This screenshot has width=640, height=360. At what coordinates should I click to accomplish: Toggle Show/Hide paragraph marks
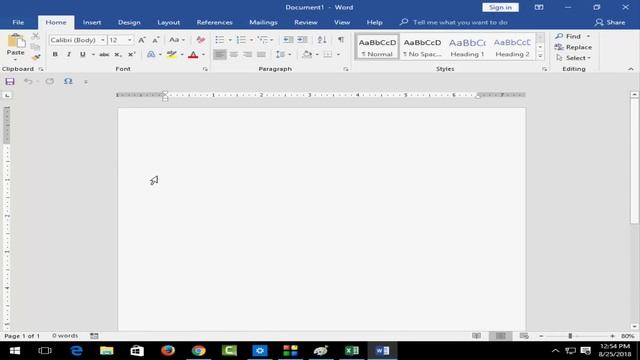[340, 40]
